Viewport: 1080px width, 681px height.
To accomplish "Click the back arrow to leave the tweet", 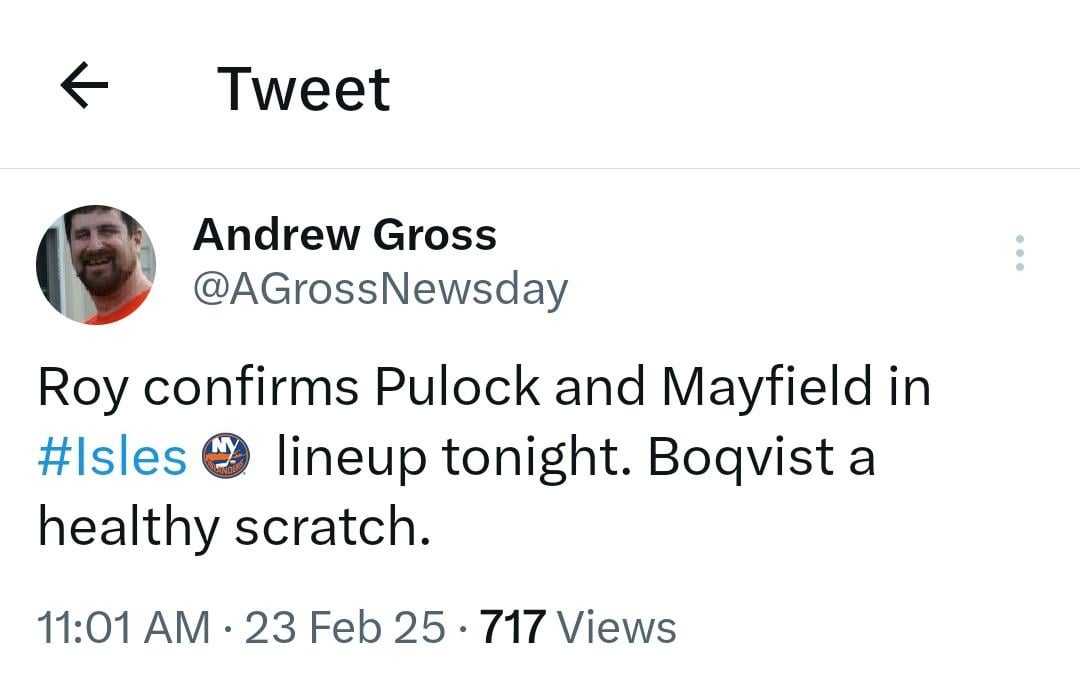I will (86, 85).
